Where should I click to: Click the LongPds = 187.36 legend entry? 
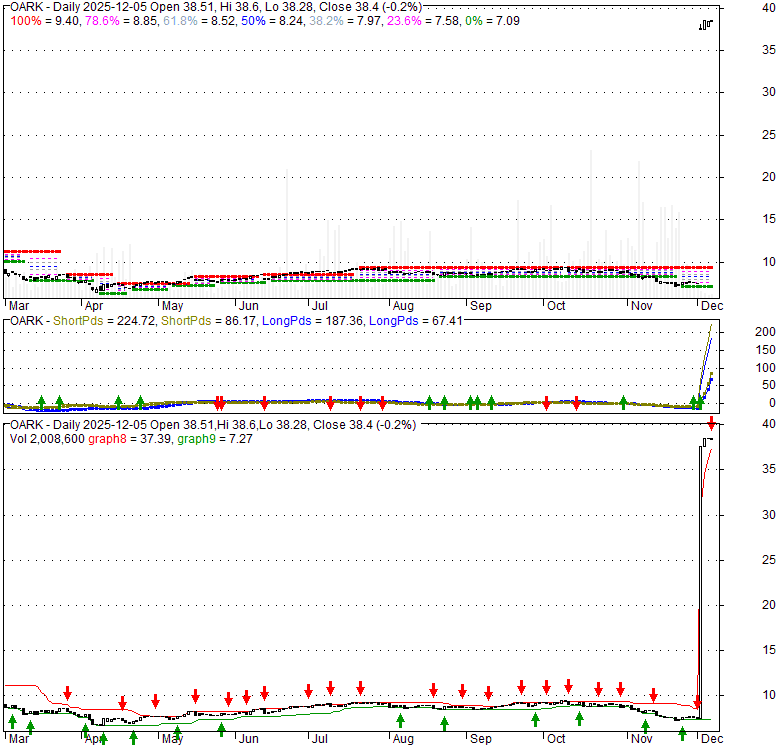[312, 321]
